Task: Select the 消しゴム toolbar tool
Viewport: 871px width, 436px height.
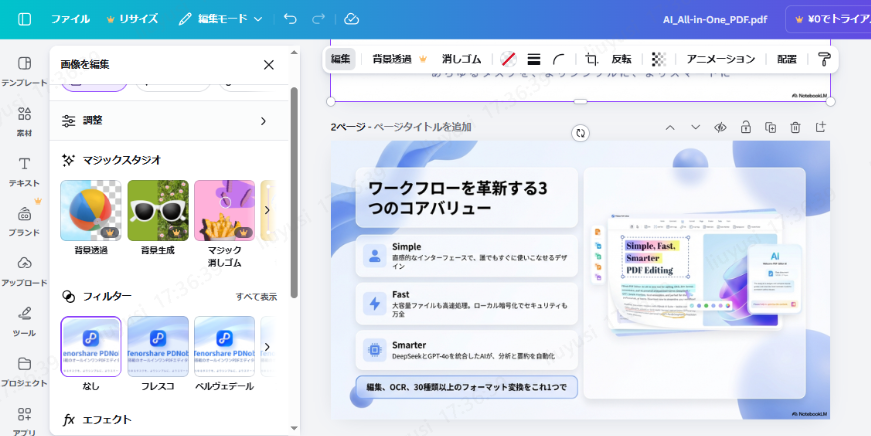Action: 462,59
